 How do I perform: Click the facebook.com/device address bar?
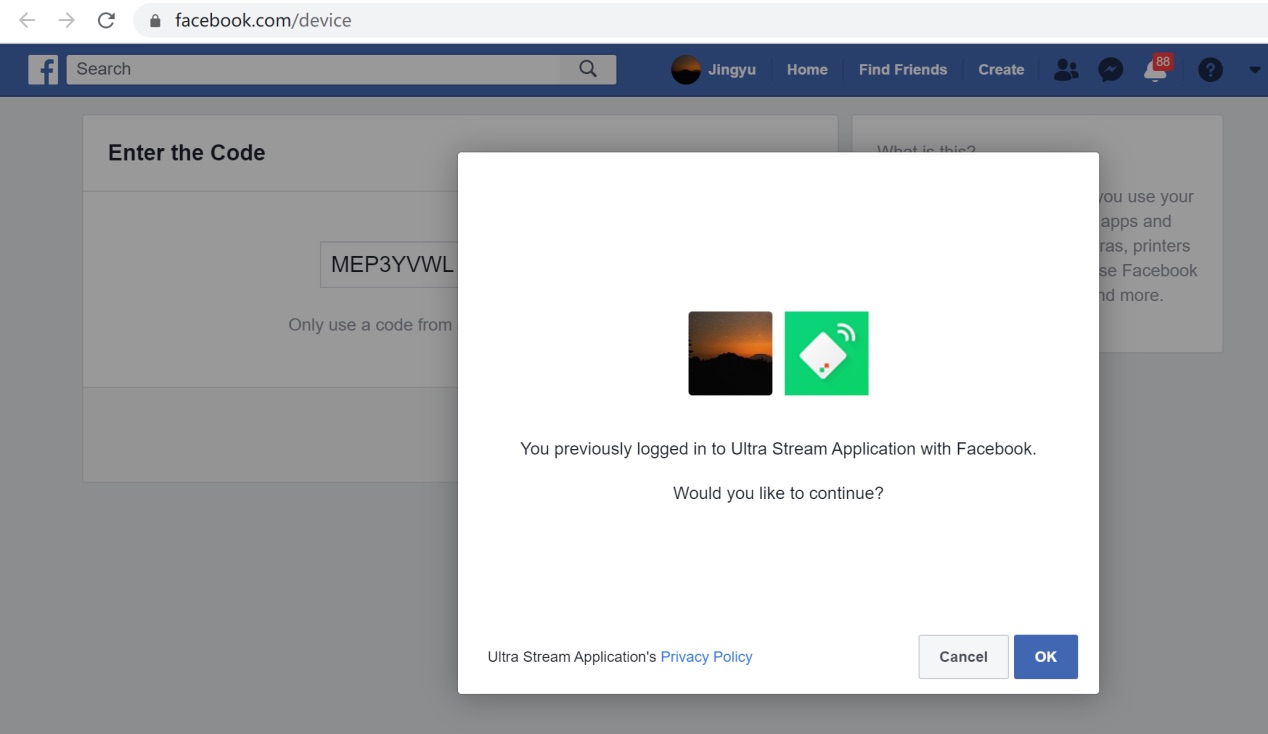click(700, 20)
